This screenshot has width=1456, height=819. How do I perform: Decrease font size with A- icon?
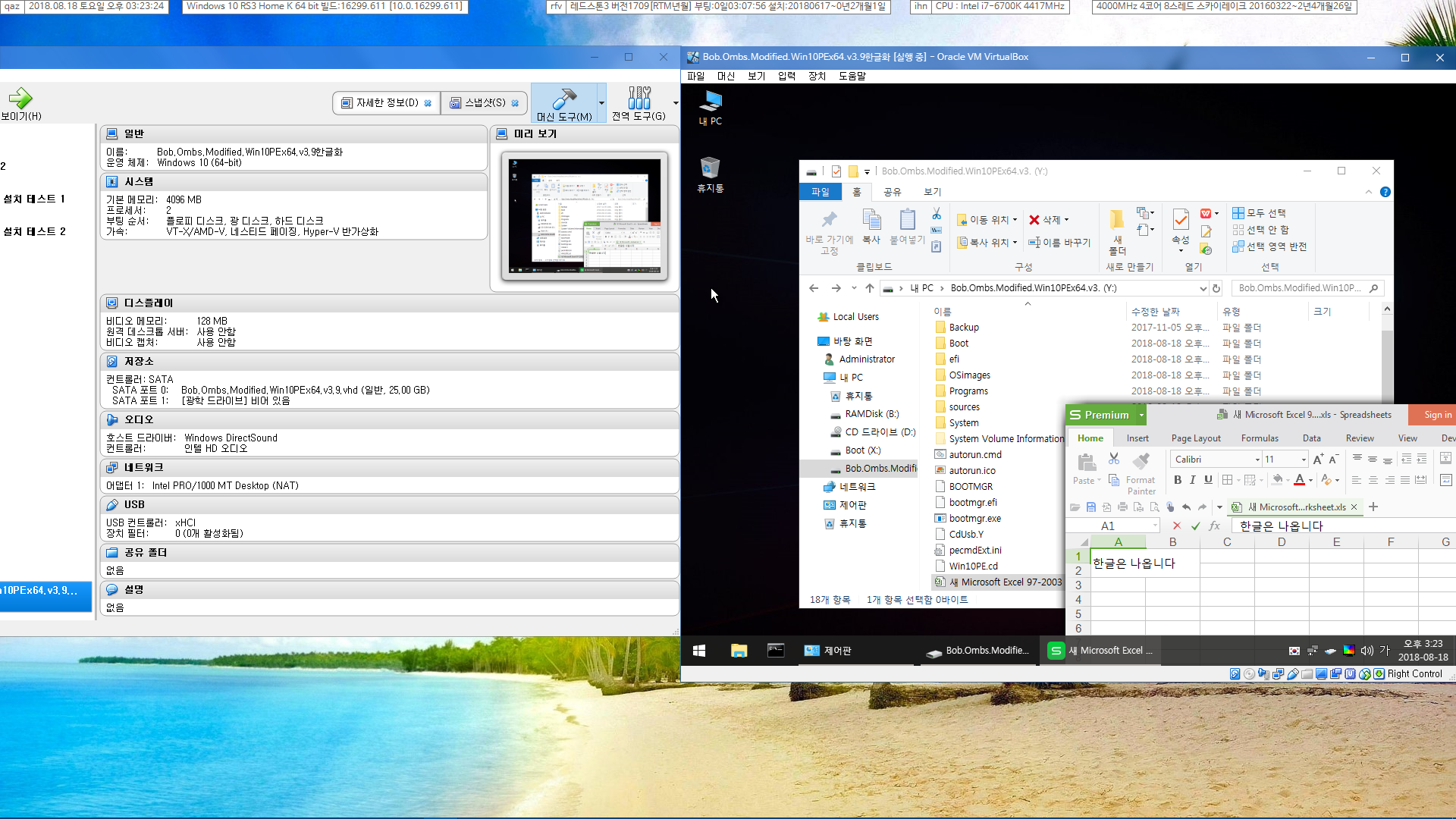pos(1333,459)
